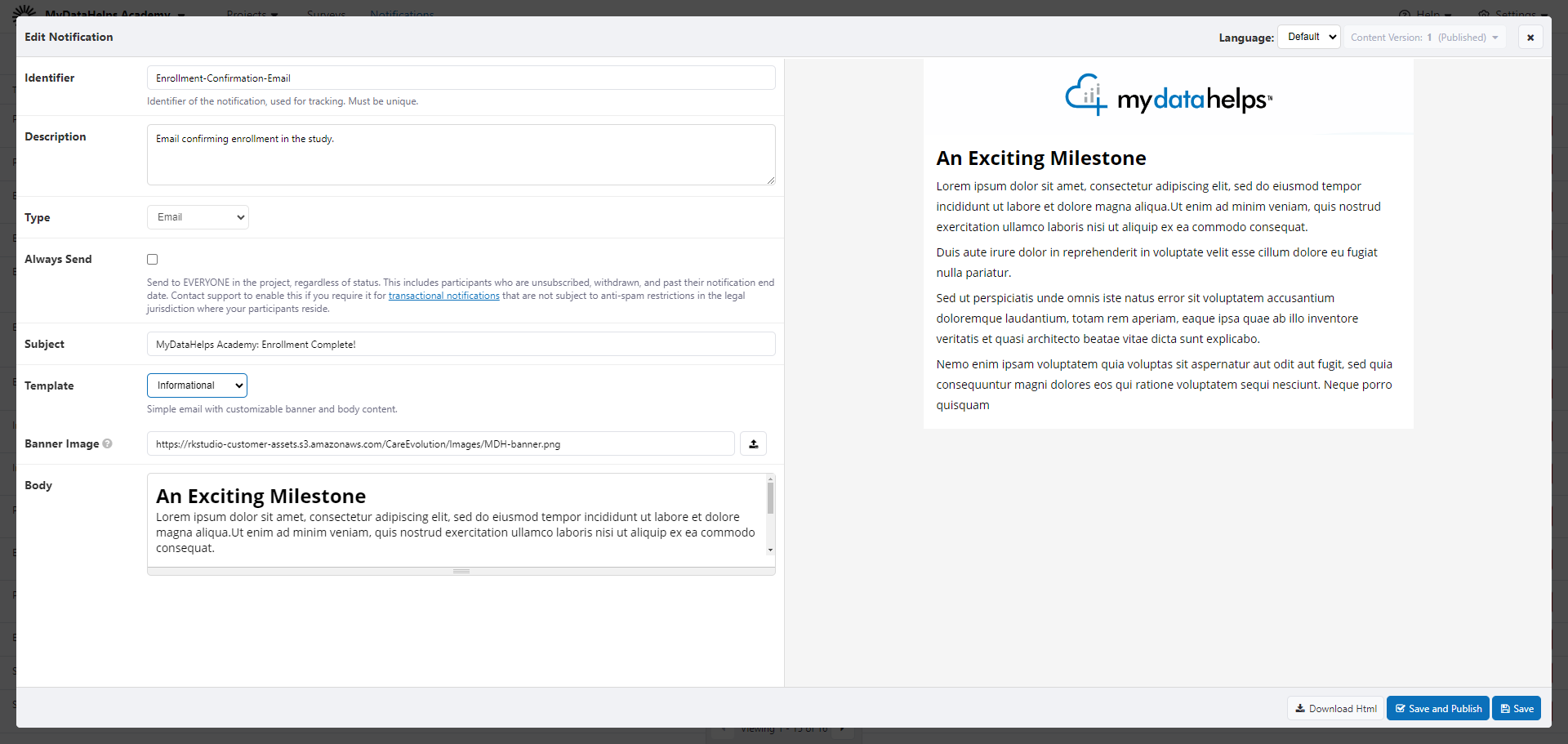The height and width of the screenshot is (744, 1568).
Task: Click the Banner Image help question icon
Action: pyautogui.click(x=107, y=443)
